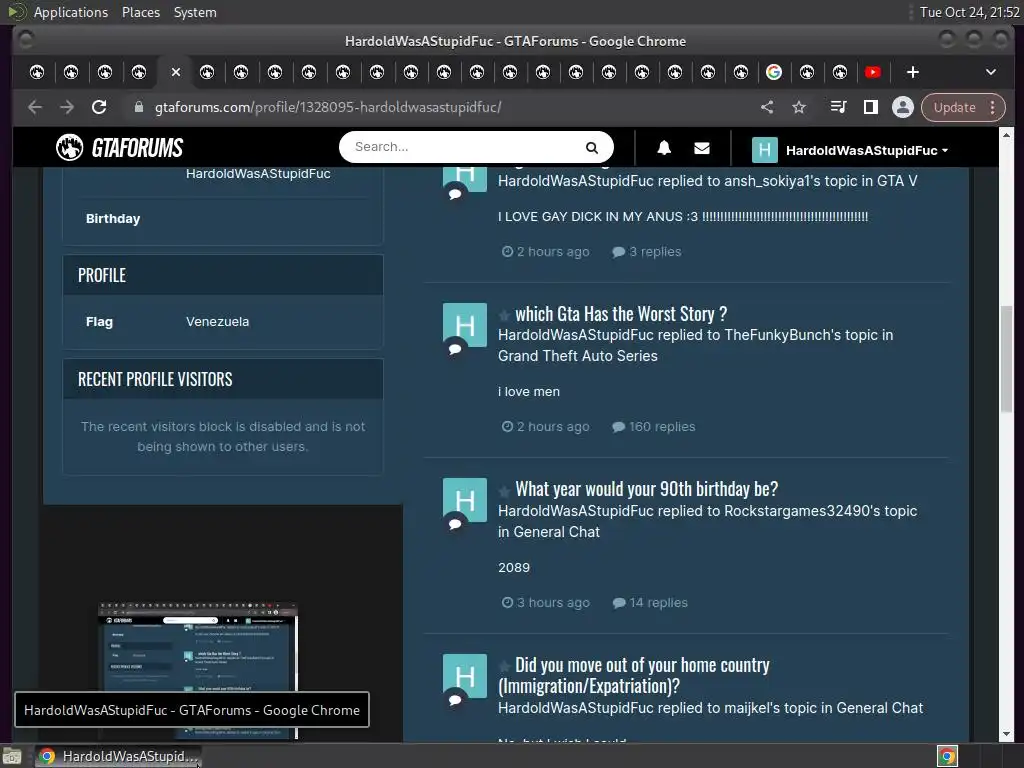Open the Applications menu
Image resolution: width=1024 pixels, height=768 pixels.
[71, 12]
